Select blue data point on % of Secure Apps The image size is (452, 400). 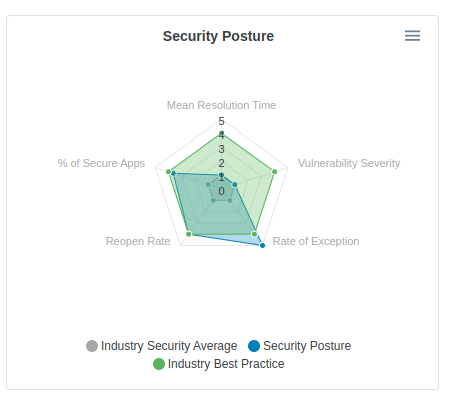tap(173, 173)
